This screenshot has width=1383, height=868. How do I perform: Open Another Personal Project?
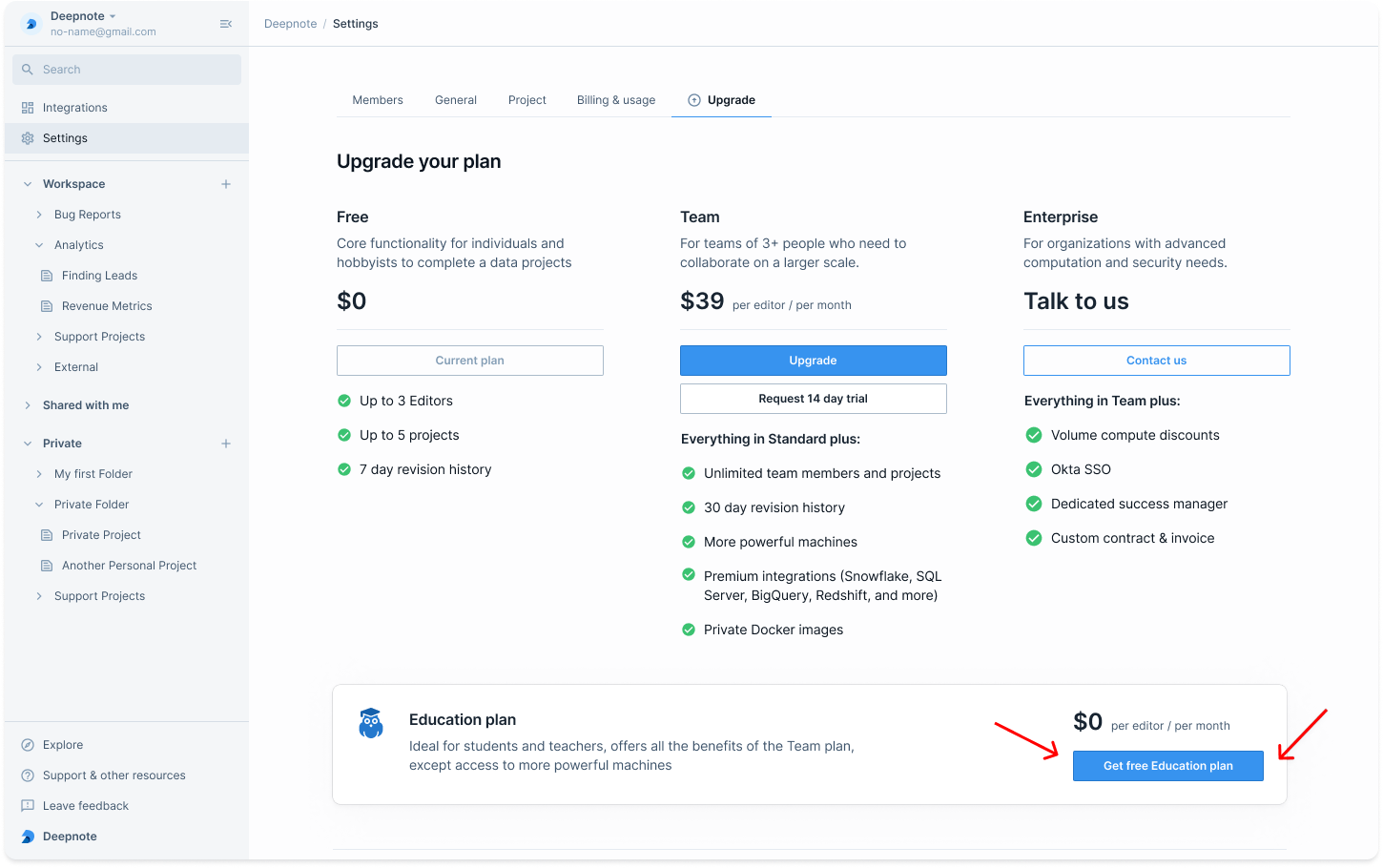(x=129, y=566)
